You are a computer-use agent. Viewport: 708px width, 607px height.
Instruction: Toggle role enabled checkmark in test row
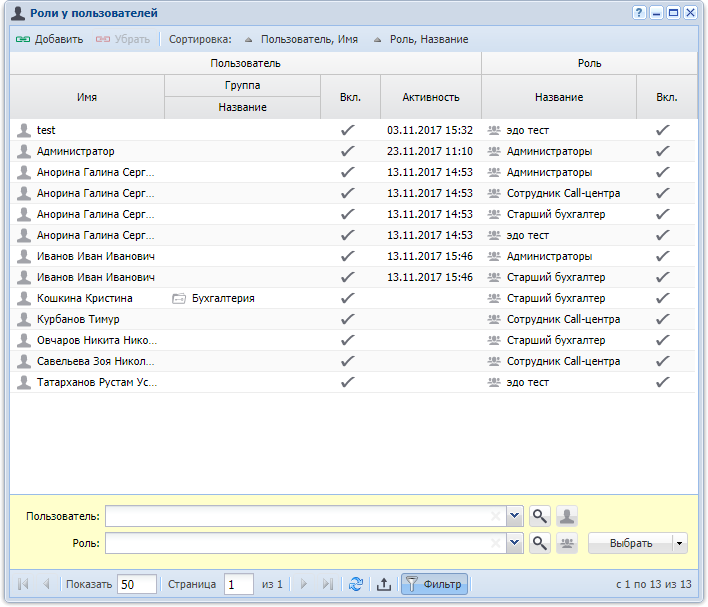point(663,130)
